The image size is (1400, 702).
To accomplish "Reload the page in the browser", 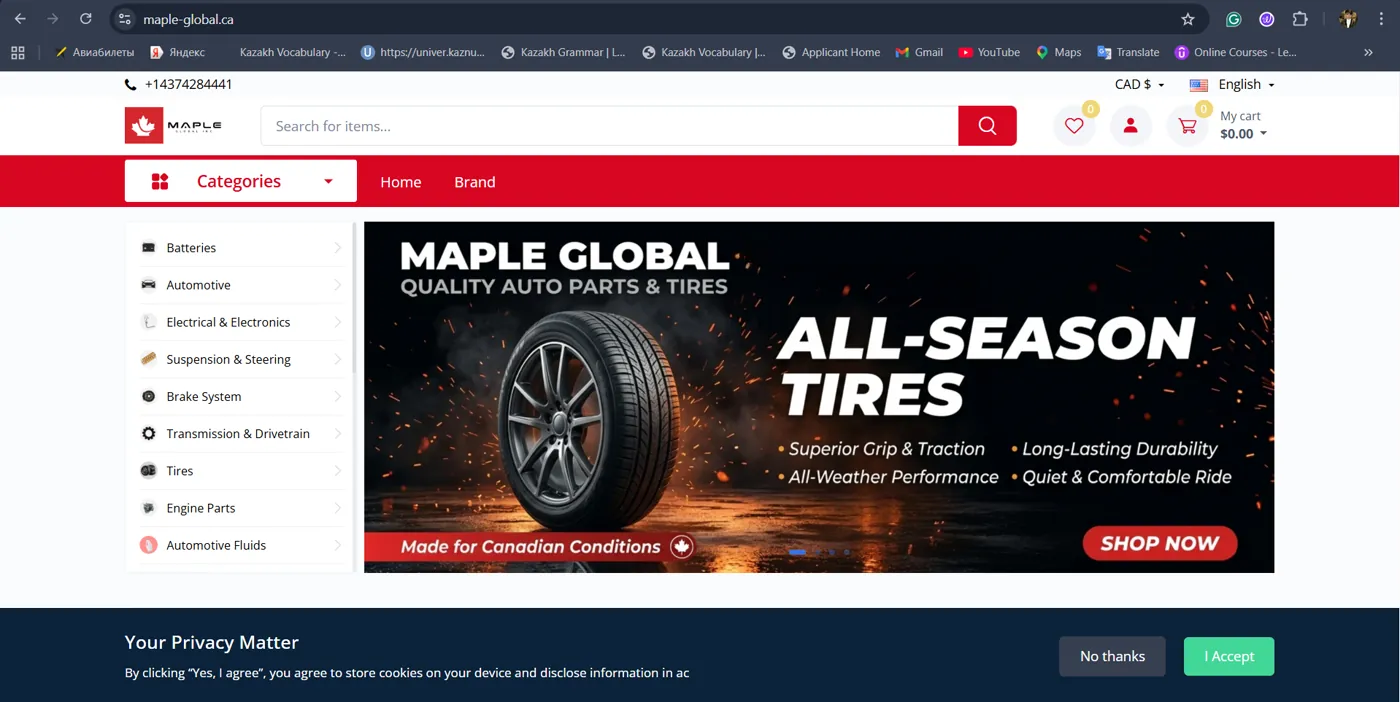I will coord(86,19).
